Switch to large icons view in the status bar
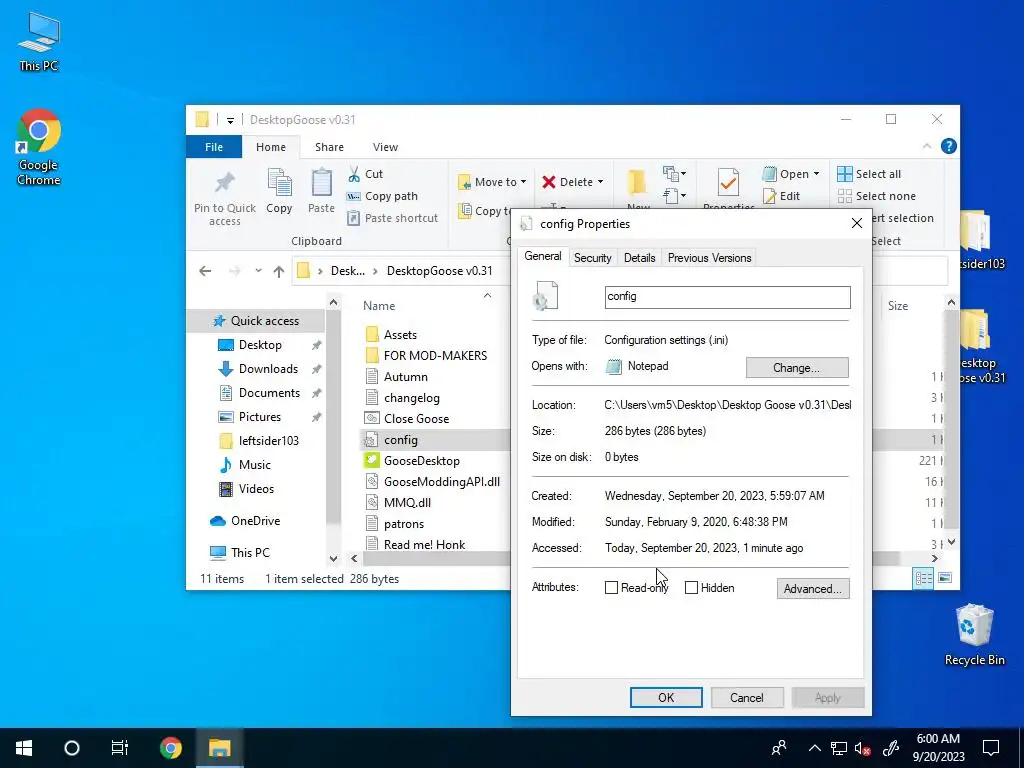 [944, 578]
